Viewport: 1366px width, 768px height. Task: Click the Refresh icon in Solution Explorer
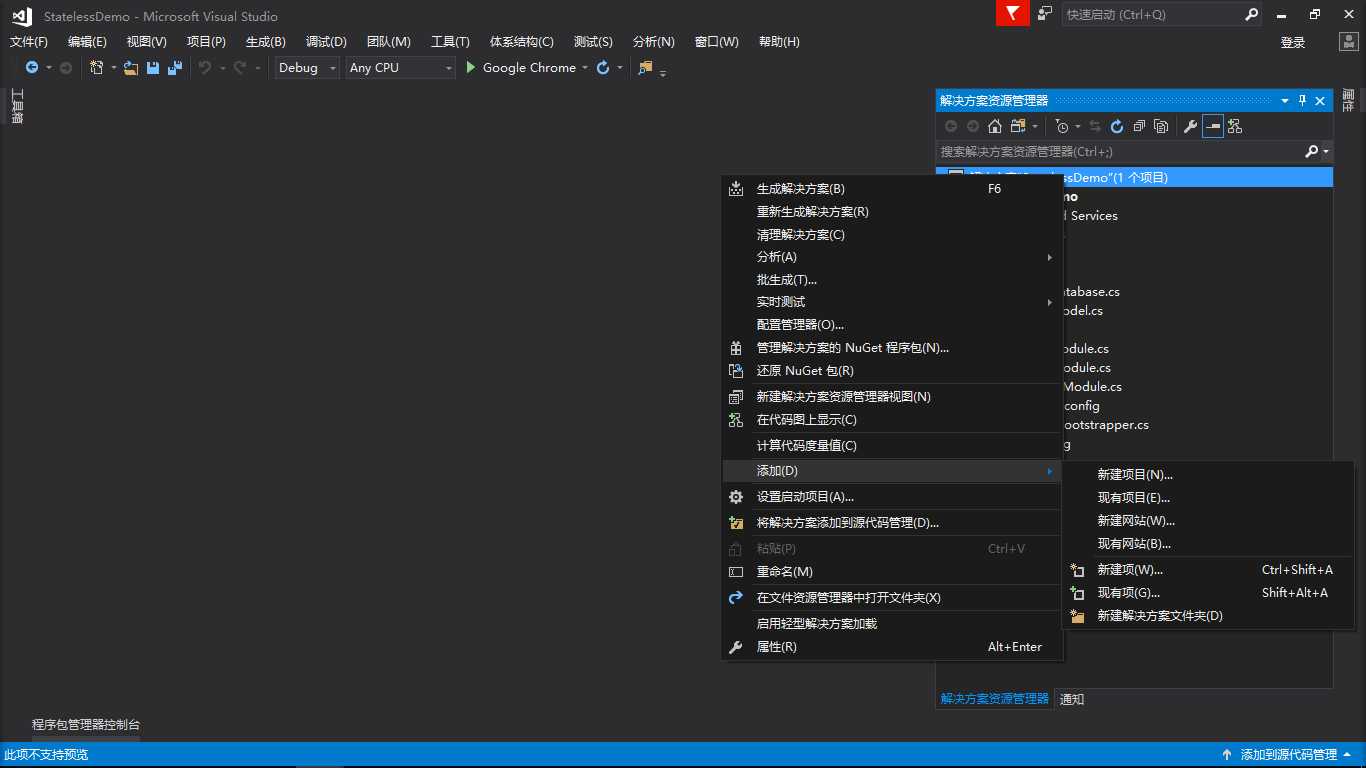coord(1117,126)
